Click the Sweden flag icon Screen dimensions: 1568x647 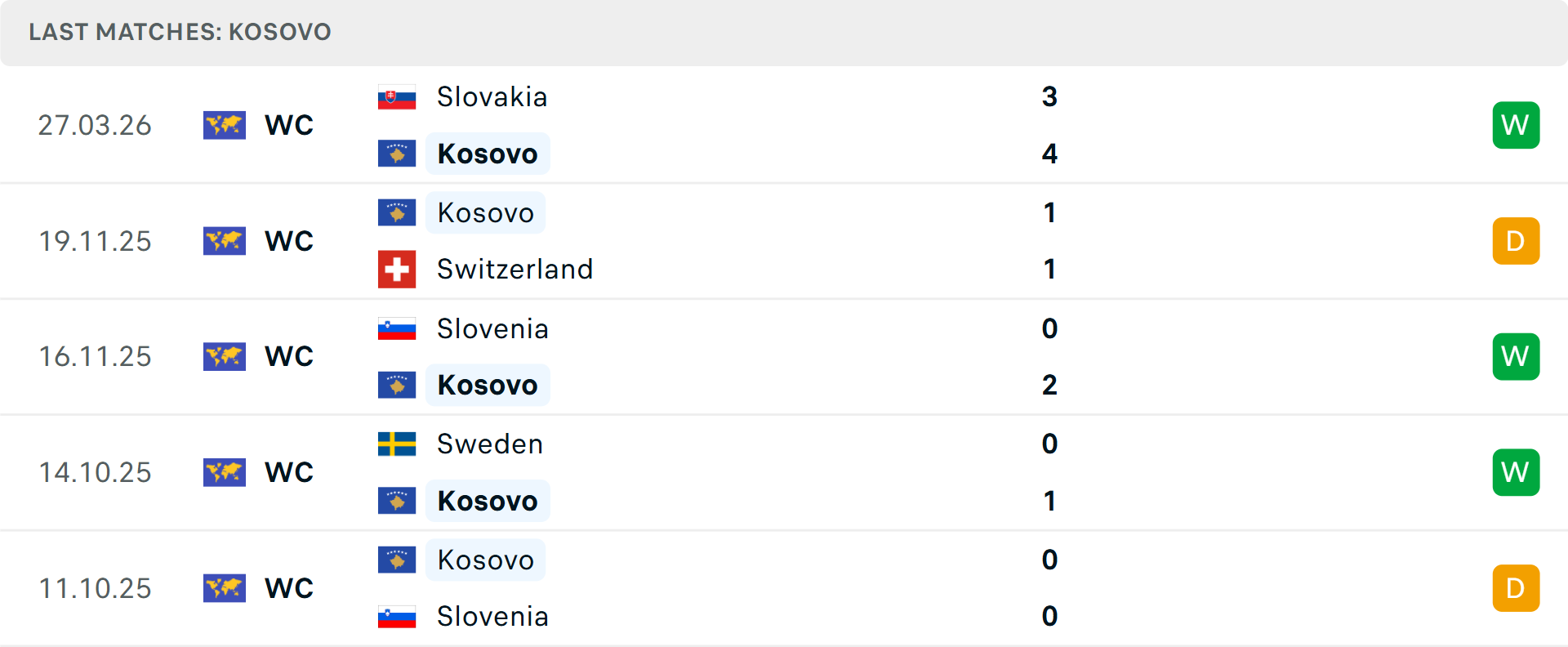[x=397, y=444]
